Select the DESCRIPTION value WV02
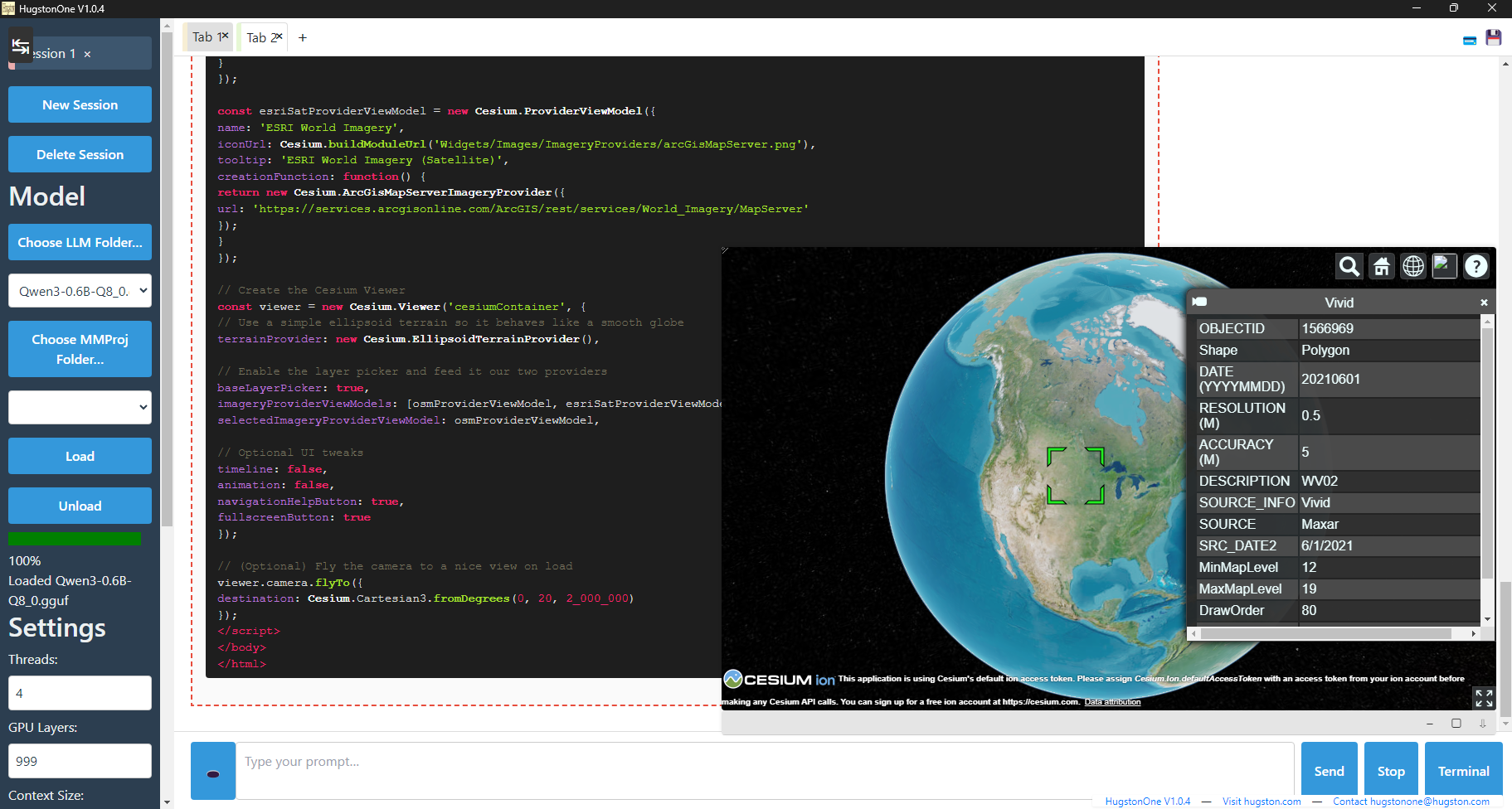This screenshot has width=1512, height=809. point(1319,482)
